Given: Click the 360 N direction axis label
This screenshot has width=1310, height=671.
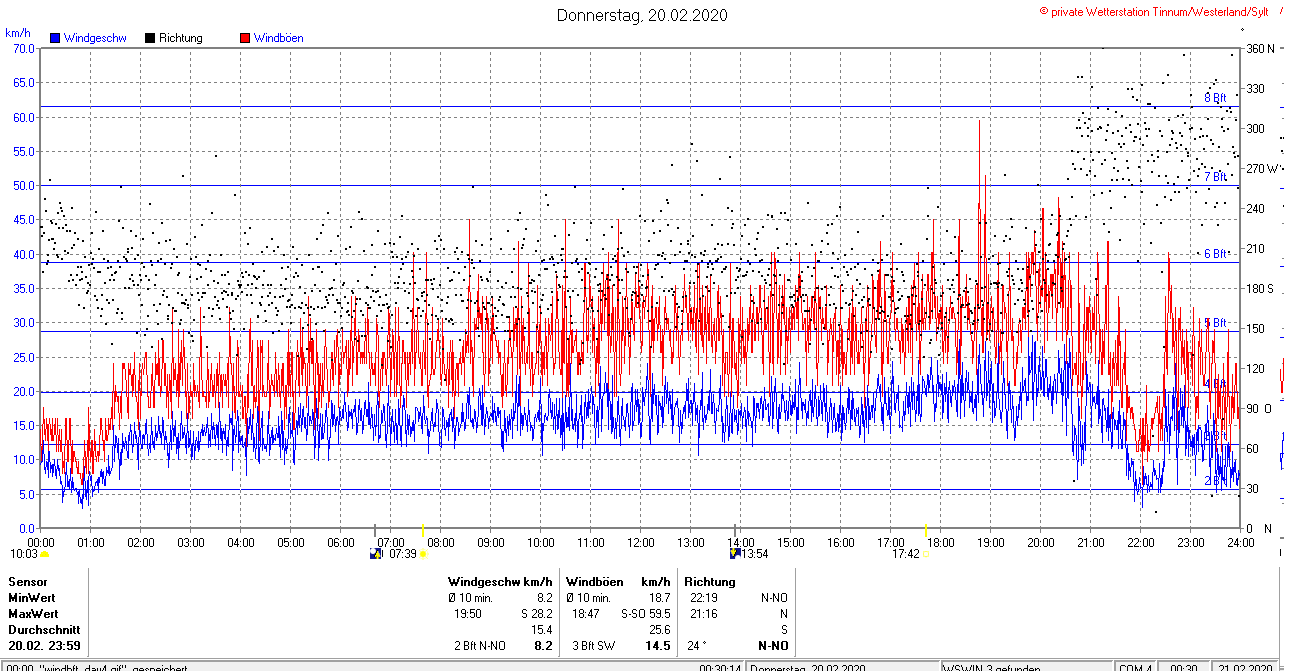Looking at the screenshot, I should [x=1259, y=48].
